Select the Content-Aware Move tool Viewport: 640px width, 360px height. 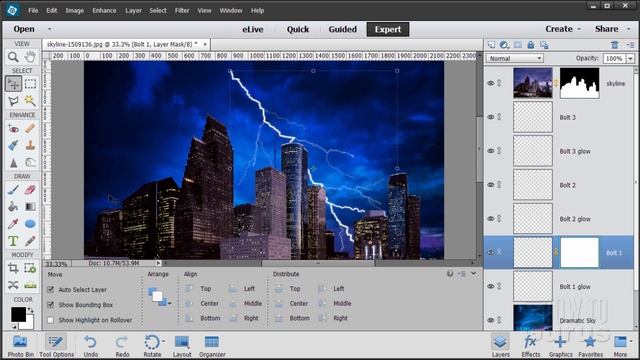[13, 285]
